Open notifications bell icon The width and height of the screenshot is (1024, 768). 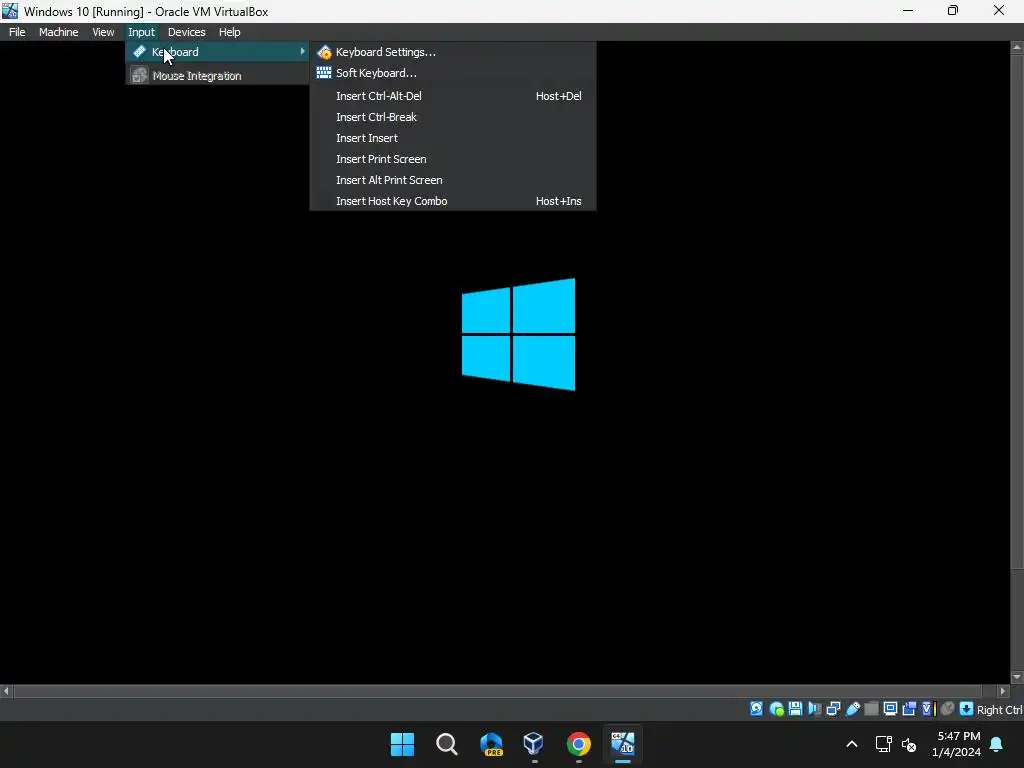997,744
